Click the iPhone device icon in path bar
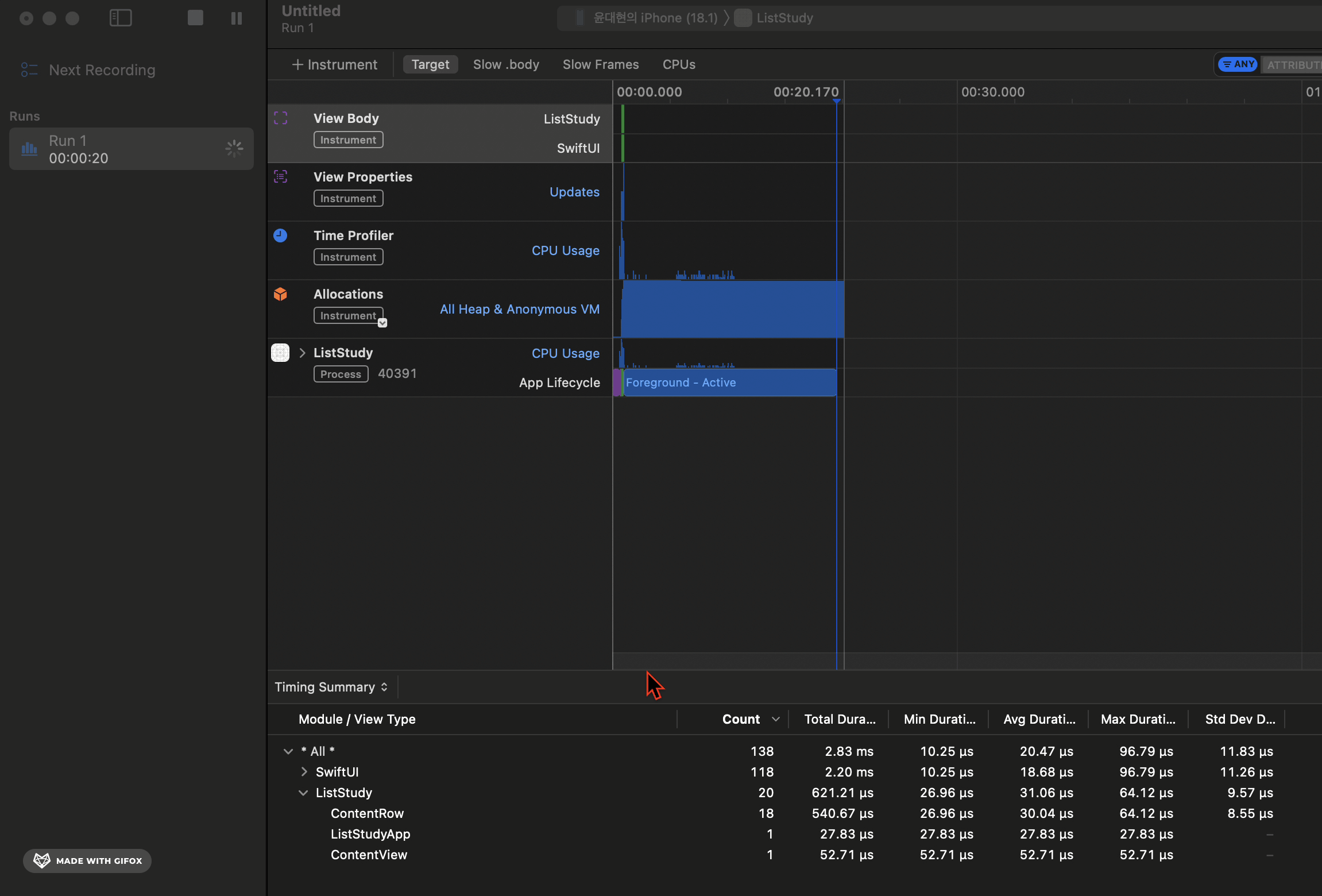 (580, 18)
